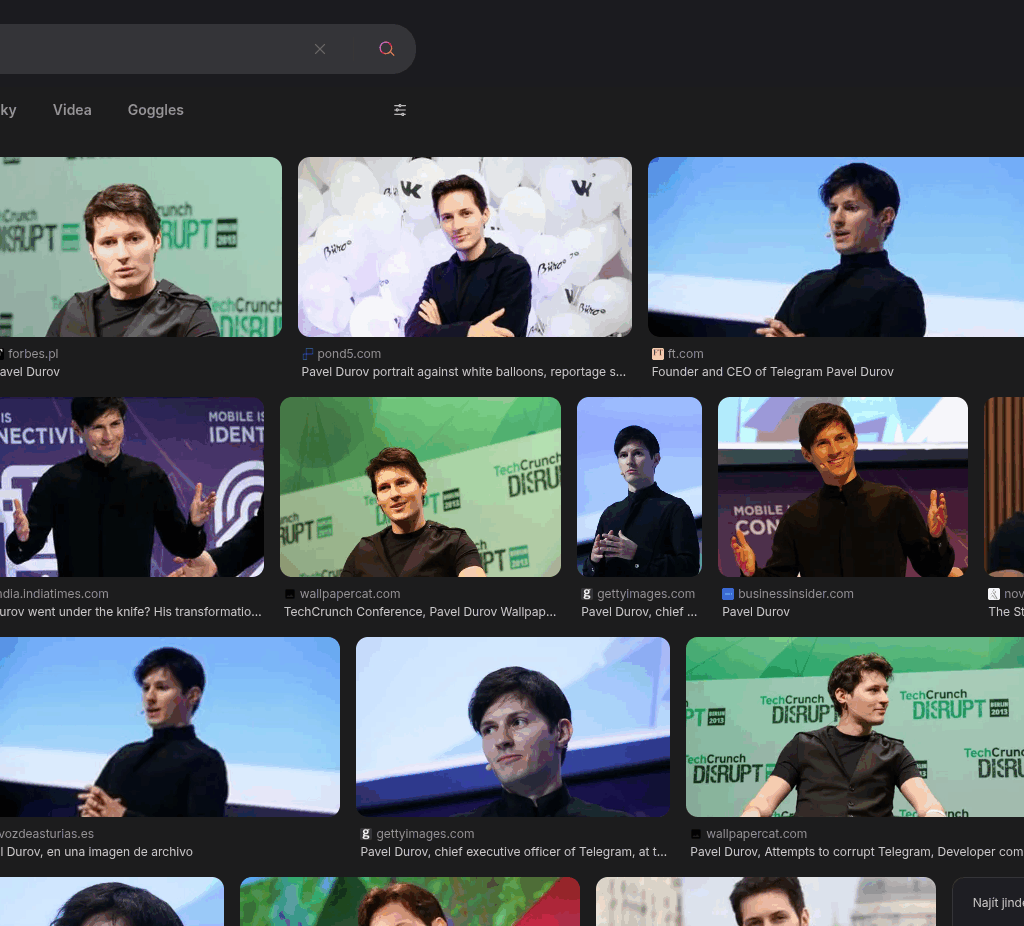The height and width of the screenshot is (926, 1024).
Task: Click the ft.com favicon
Action: pos(658,354)
